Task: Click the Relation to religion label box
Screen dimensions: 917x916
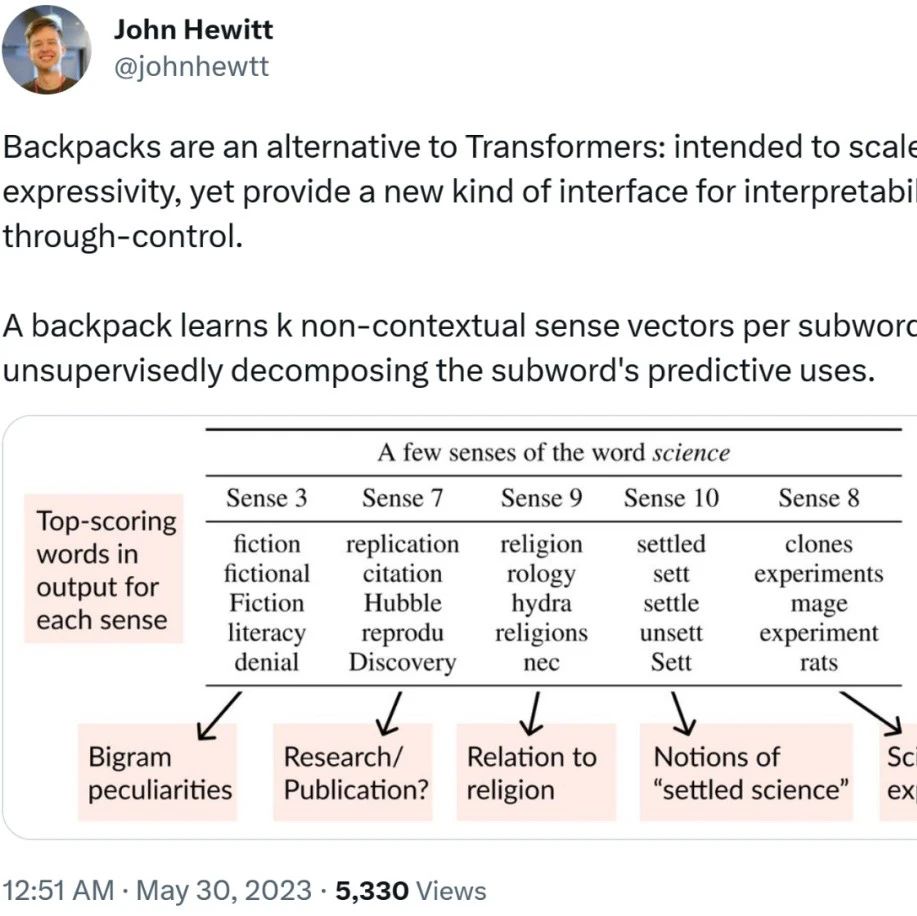Action: click(536, 772)
